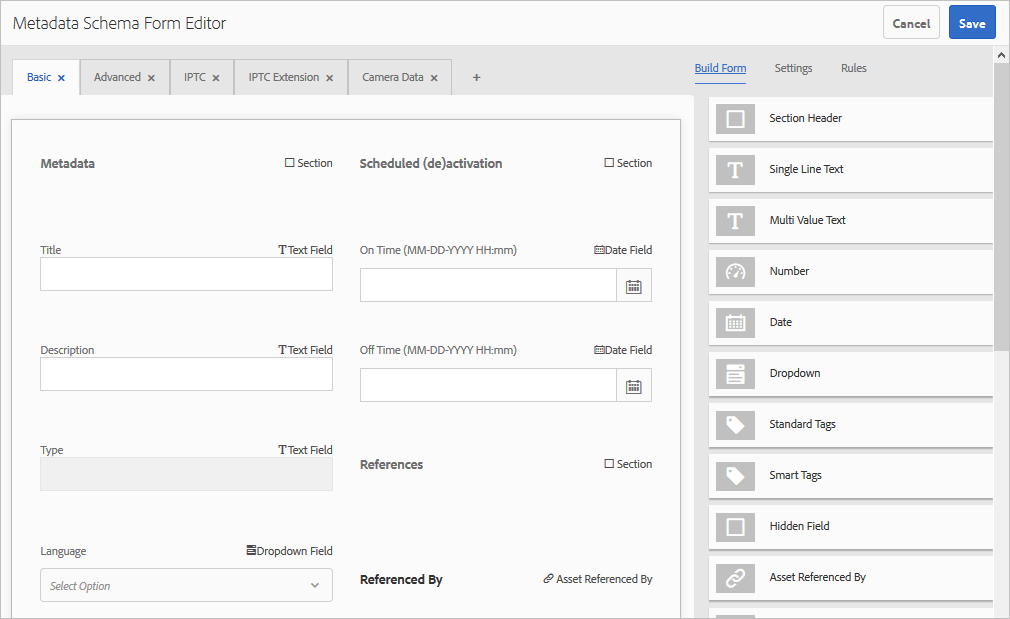The height and width of the screenshot is (619, 1010).
Task: Click inside the Title text field
Action: coord(186,274)
